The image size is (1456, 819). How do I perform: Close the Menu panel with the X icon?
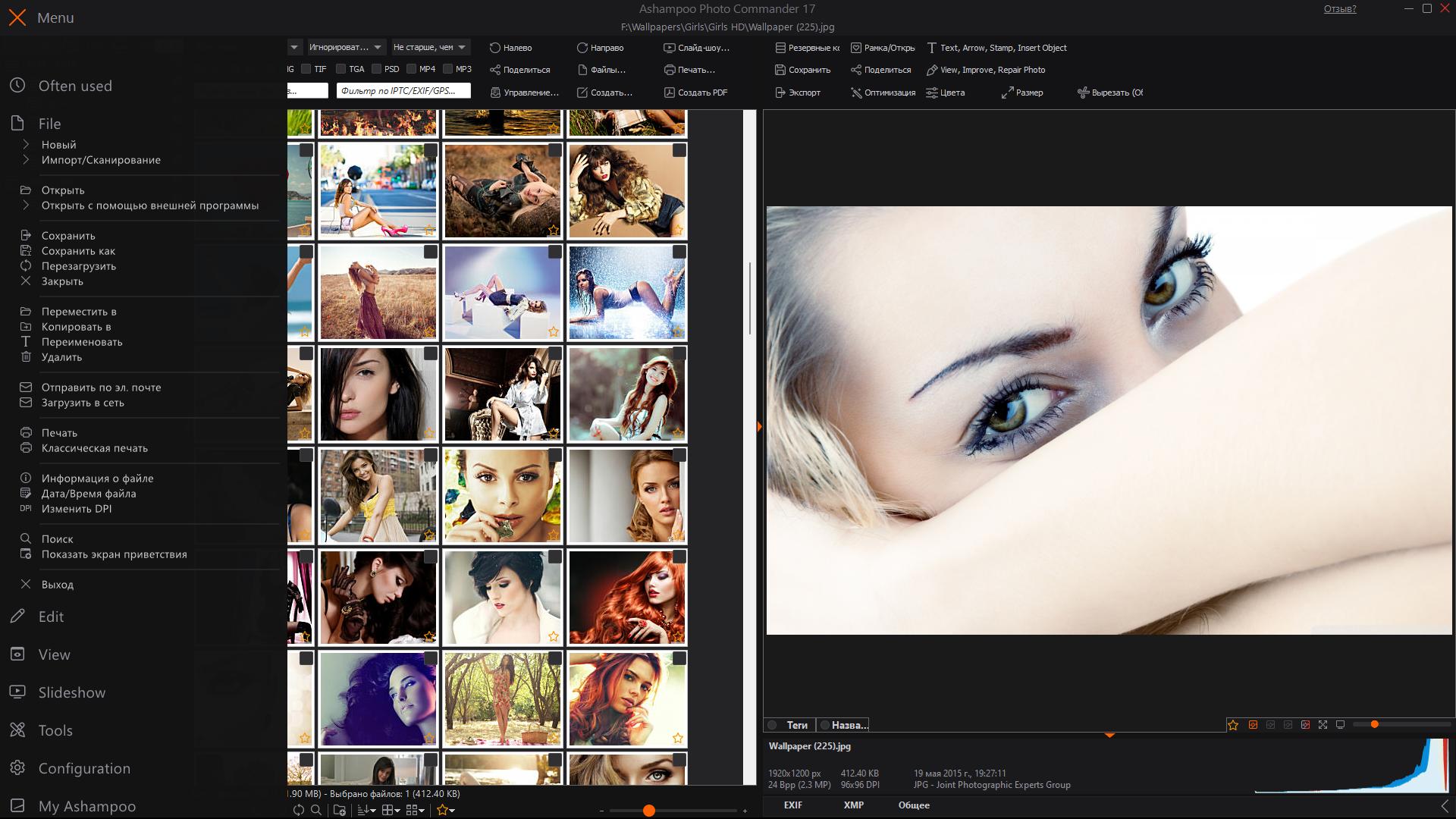pos(17,17)
